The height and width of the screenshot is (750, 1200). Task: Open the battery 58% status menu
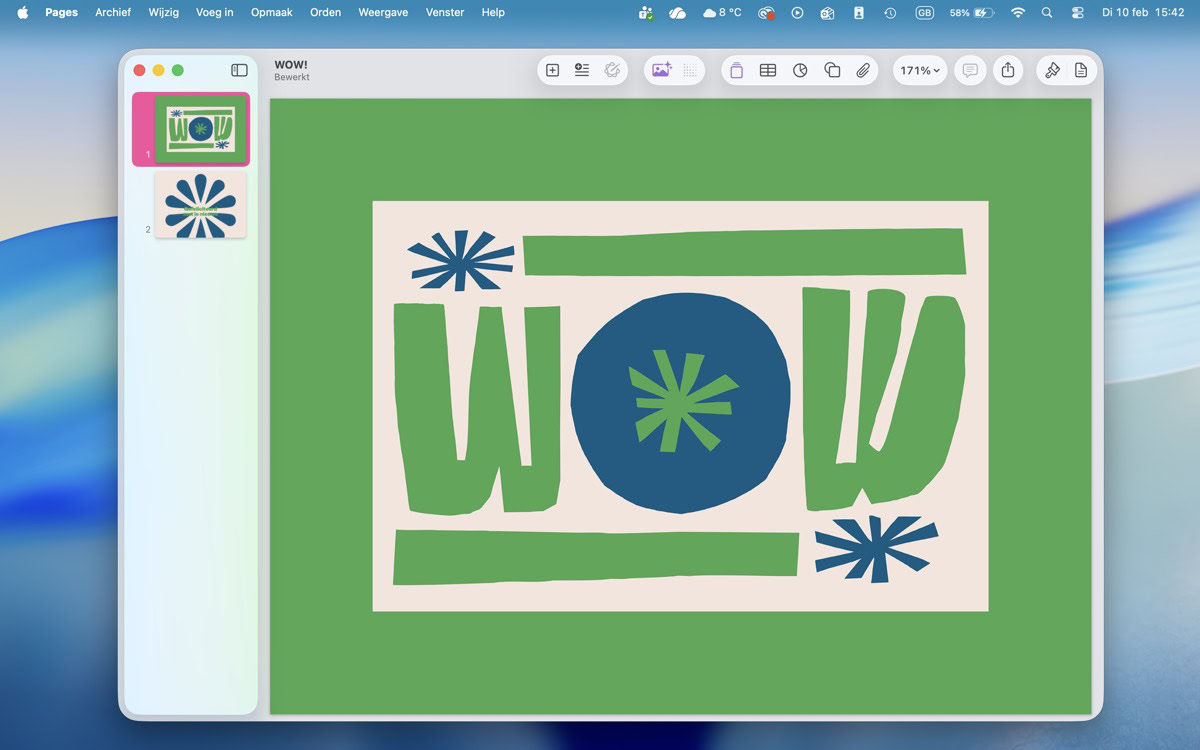click(x=970, y=13)
